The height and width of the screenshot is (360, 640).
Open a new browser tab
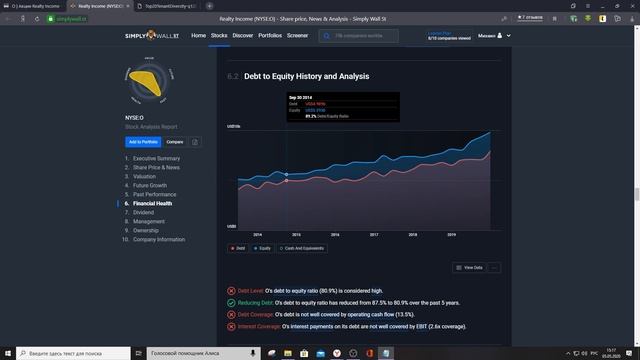[x=209, y=6]
